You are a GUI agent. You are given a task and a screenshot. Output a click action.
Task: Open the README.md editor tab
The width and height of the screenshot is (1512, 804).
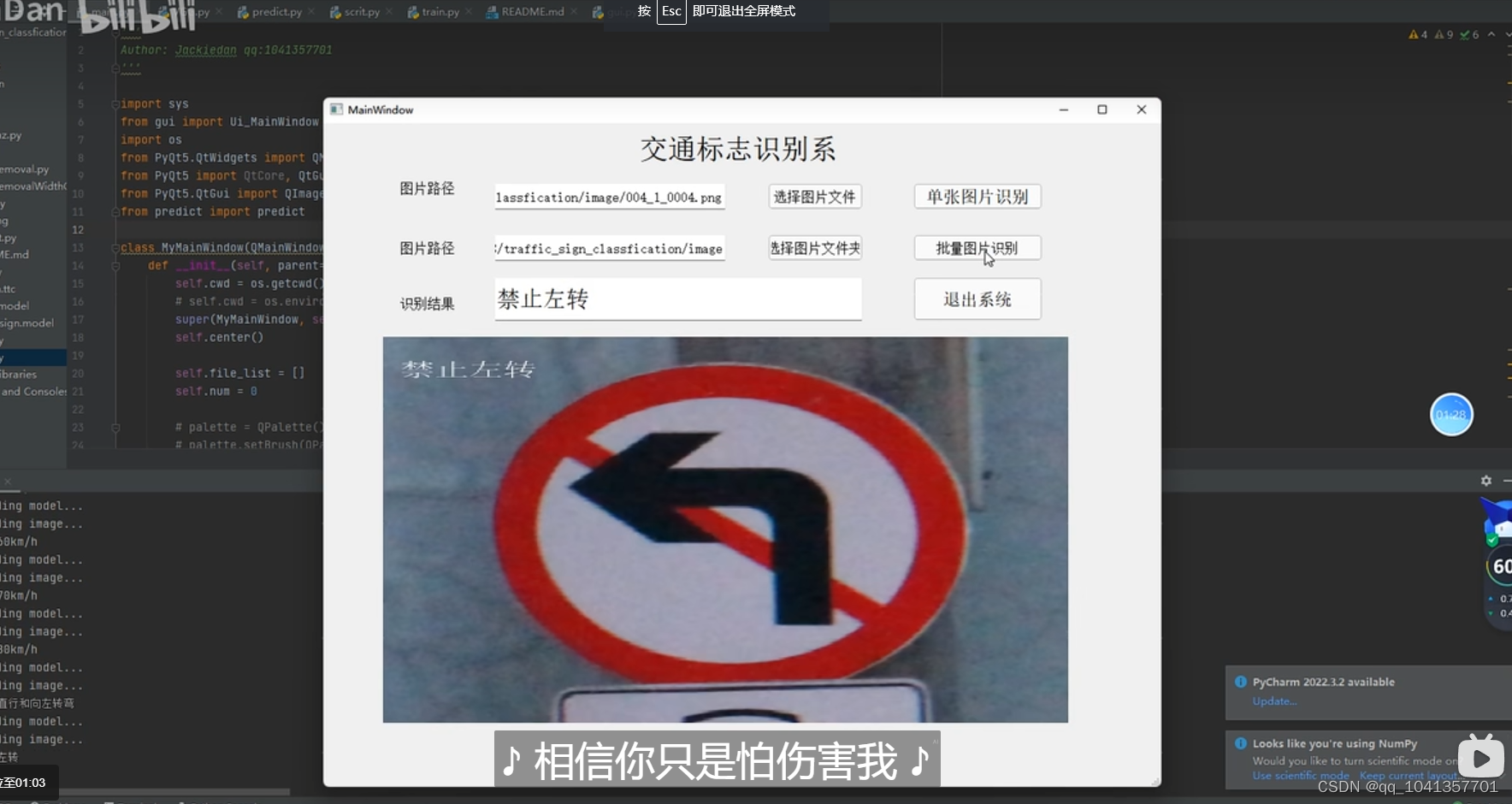(x=533, y=12)
